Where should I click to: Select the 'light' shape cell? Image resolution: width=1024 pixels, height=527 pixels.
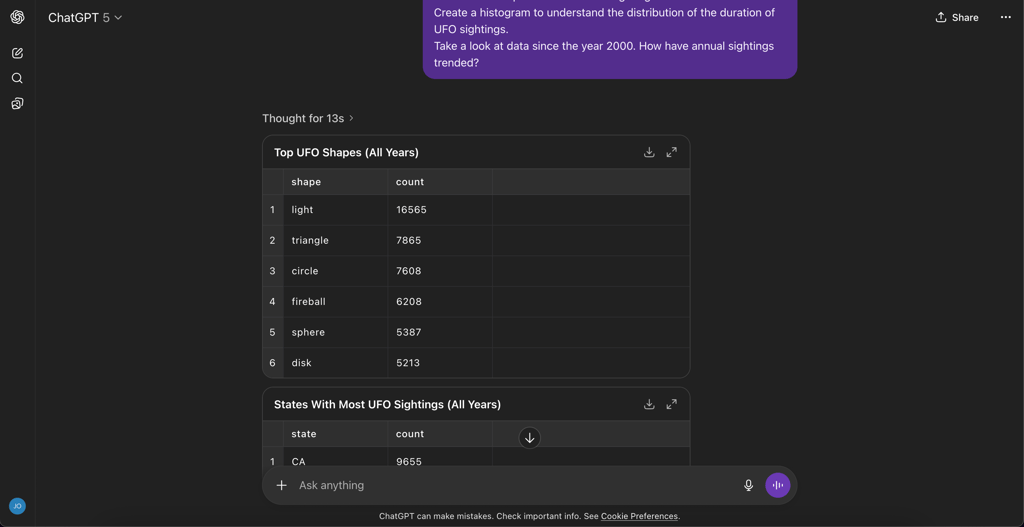[336, 210]
